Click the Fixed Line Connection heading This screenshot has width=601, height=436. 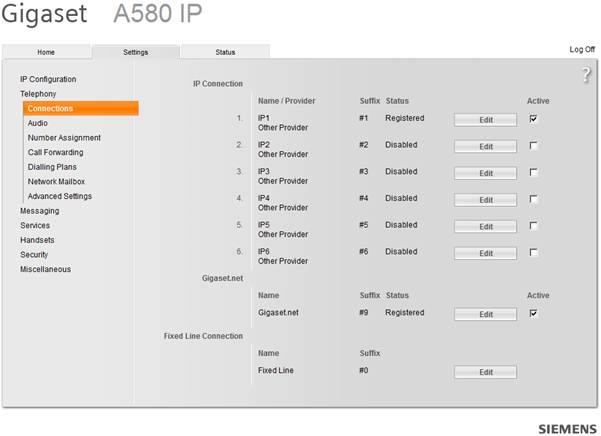(204, 336)
